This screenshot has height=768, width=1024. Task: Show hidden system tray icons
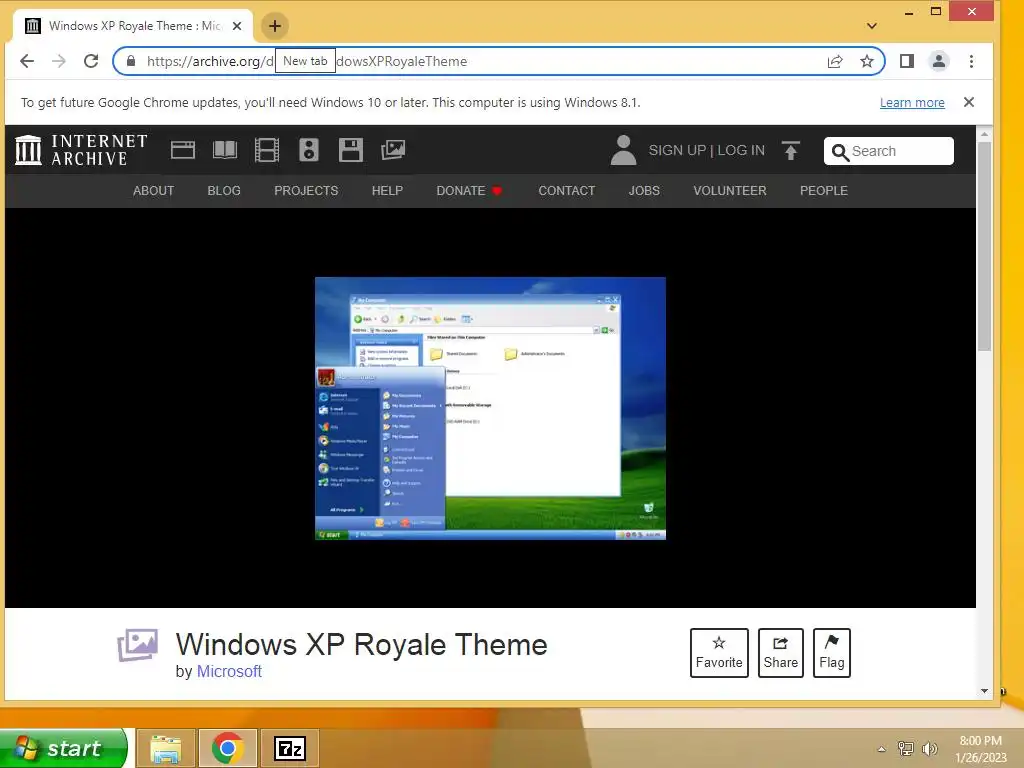(882, 749)
